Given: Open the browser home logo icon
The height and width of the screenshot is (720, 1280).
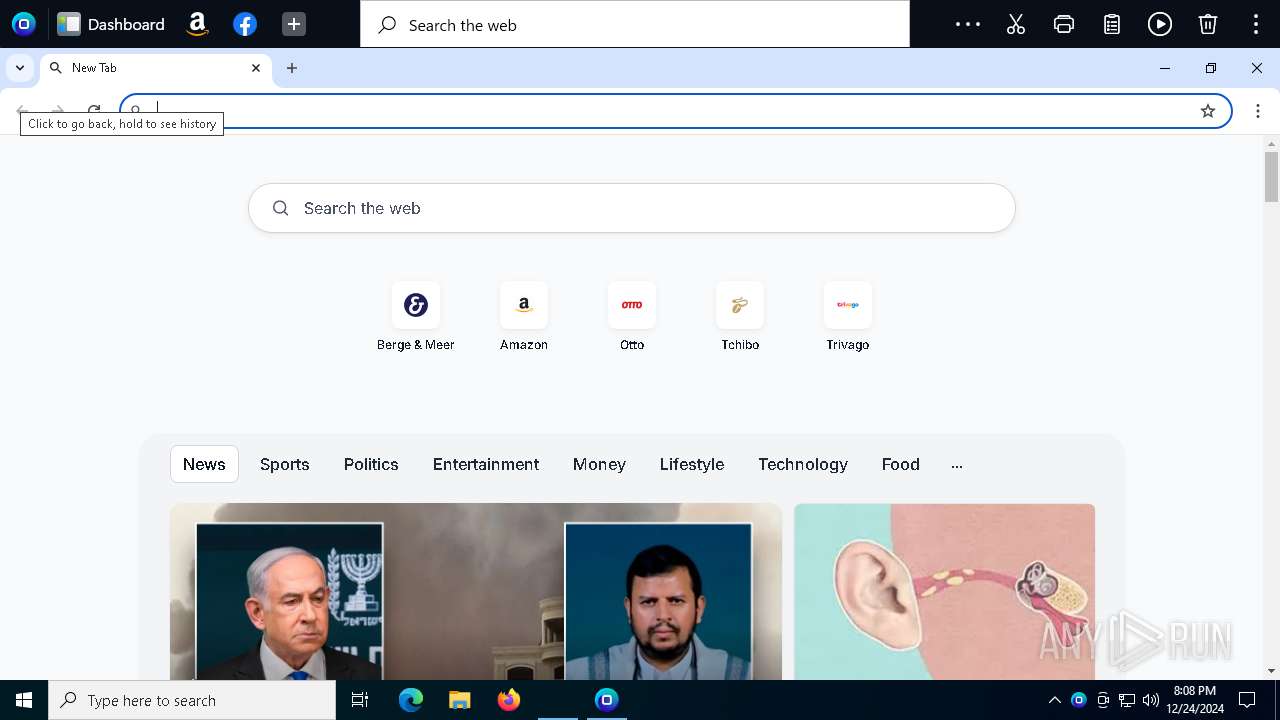Looking at the screenshot, I should click(23, 24).
